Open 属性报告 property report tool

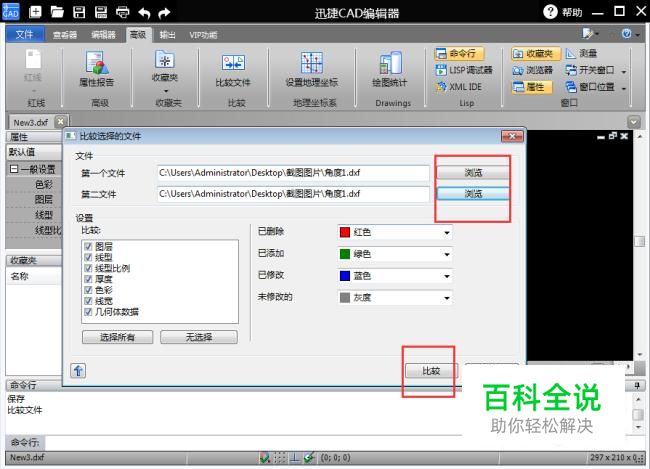pyautogui.click(x=97, y=68)
